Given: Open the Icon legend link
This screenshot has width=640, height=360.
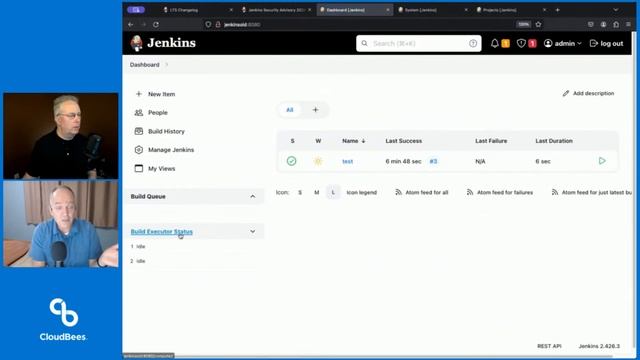Looking at the screenshot, I should tap(362, 192).
